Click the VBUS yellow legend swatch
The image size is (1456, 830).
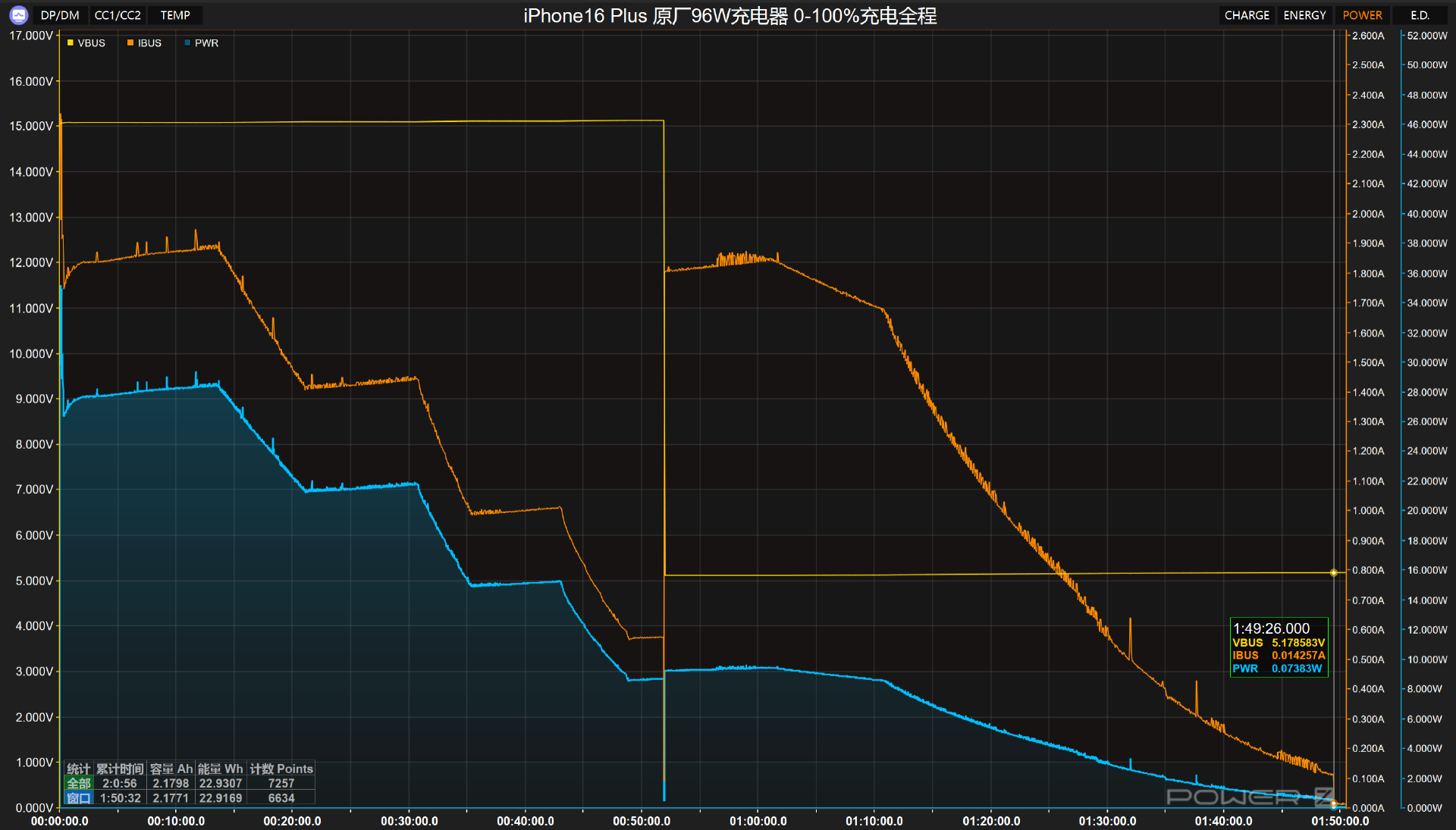click(71, 43)
